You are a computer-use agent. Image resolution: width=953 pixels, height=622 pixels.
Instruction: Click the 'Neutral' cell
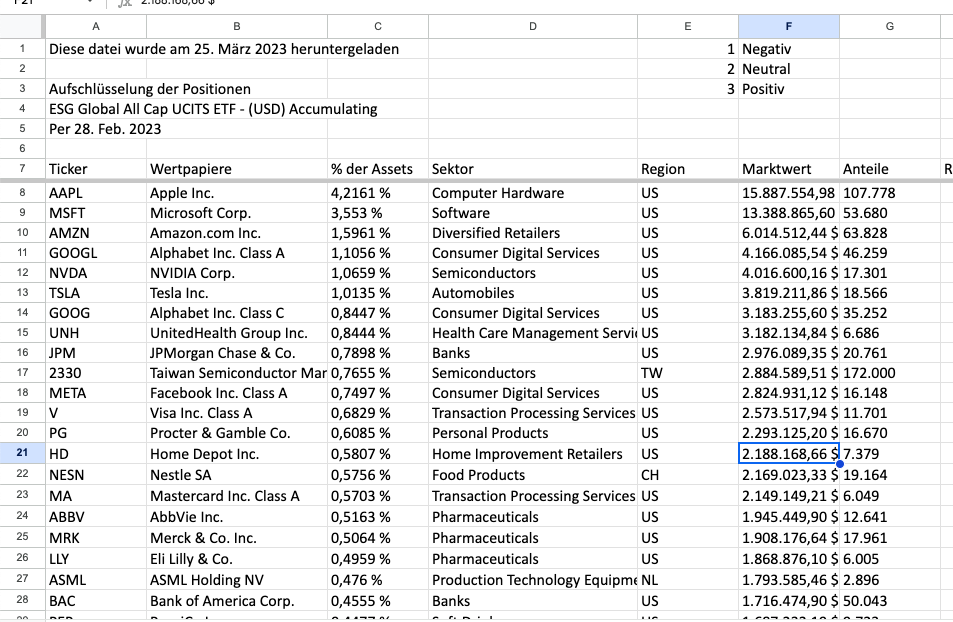(789, 69)
